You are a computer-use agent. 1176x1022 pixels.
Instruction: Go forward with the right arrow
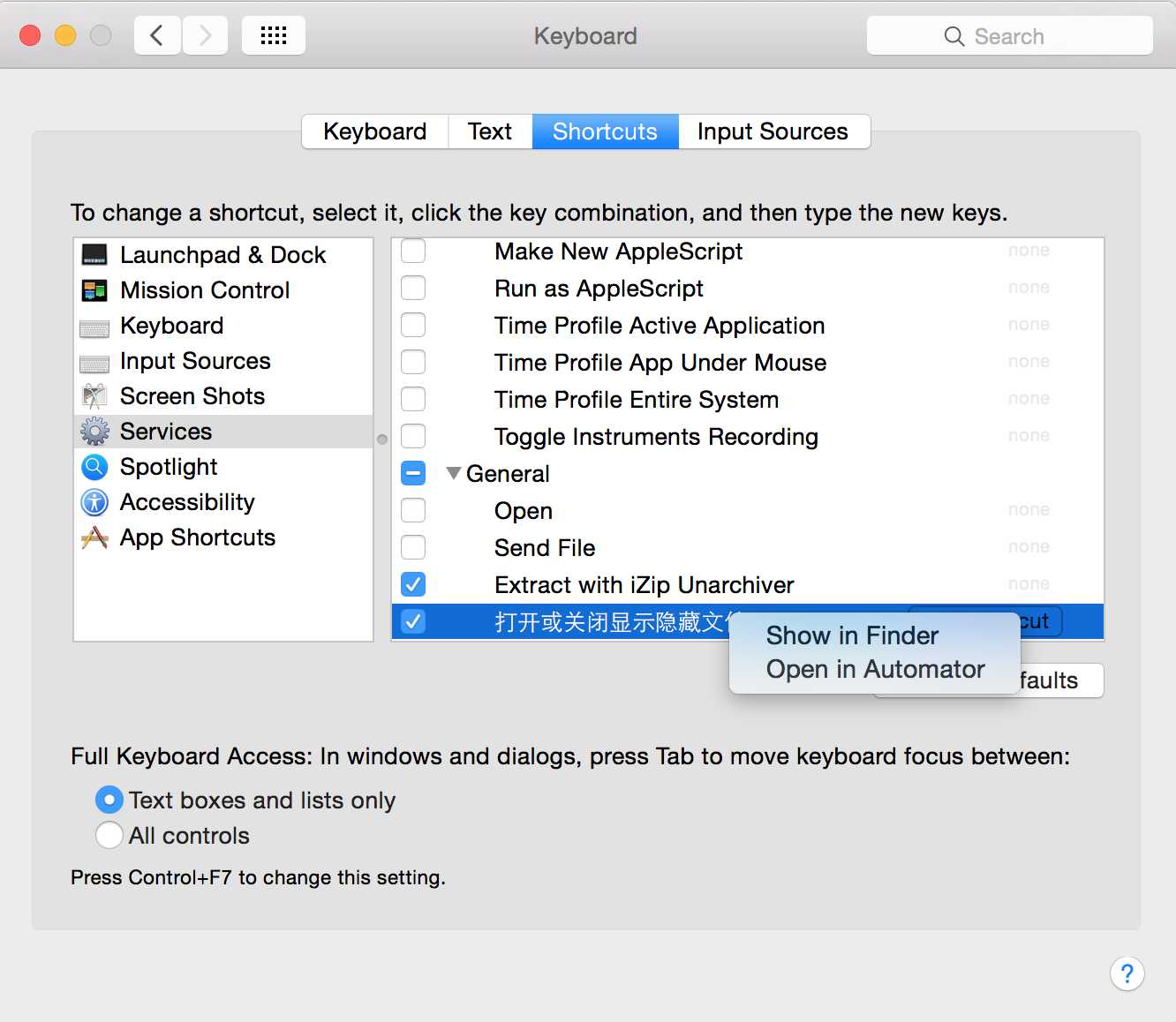pos(205,35)
